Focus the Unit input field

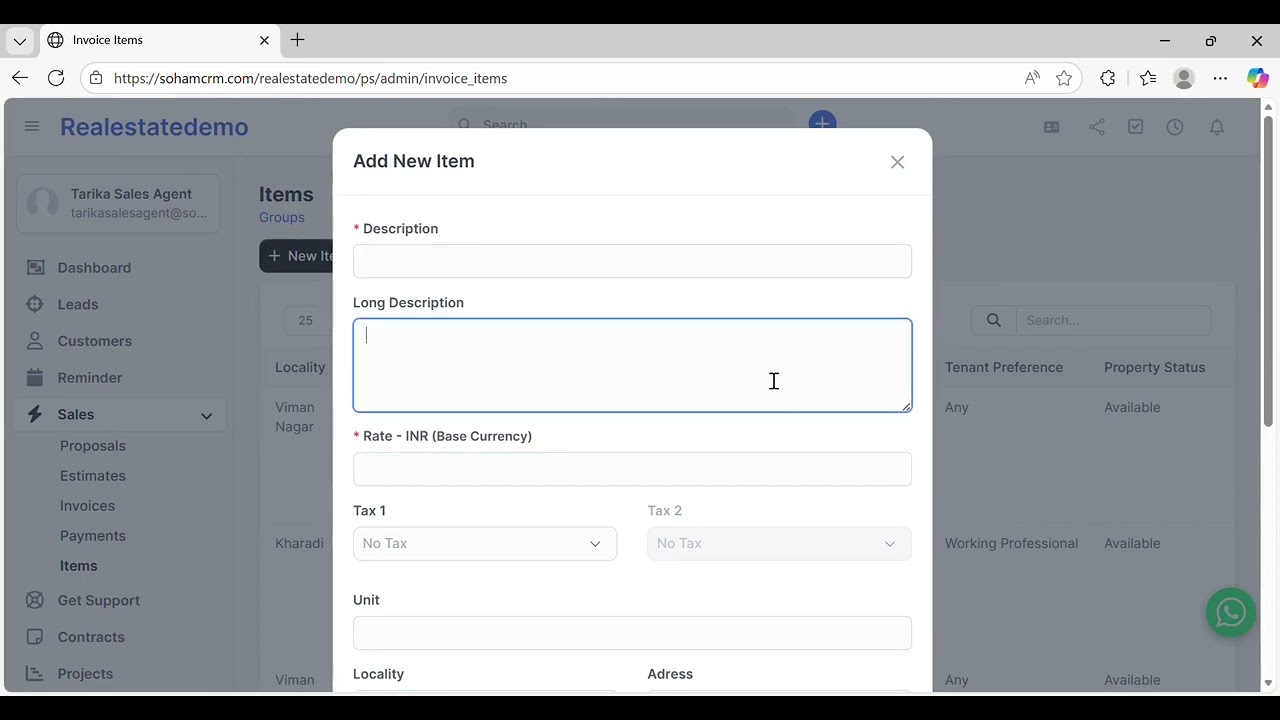pos(632,633)
